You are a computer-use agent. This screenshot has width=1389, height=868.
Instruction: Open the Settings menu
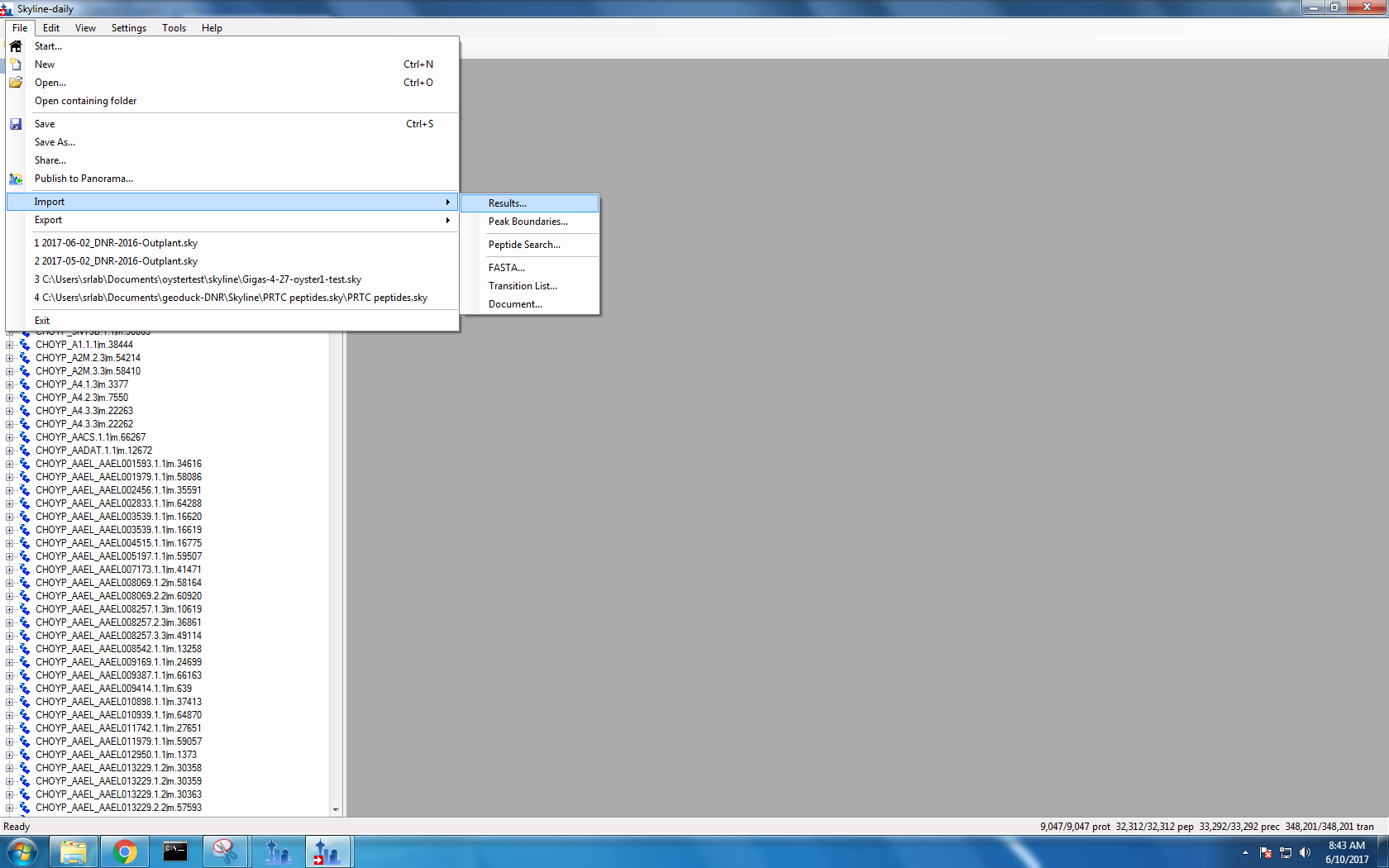(x=129, y=28)
